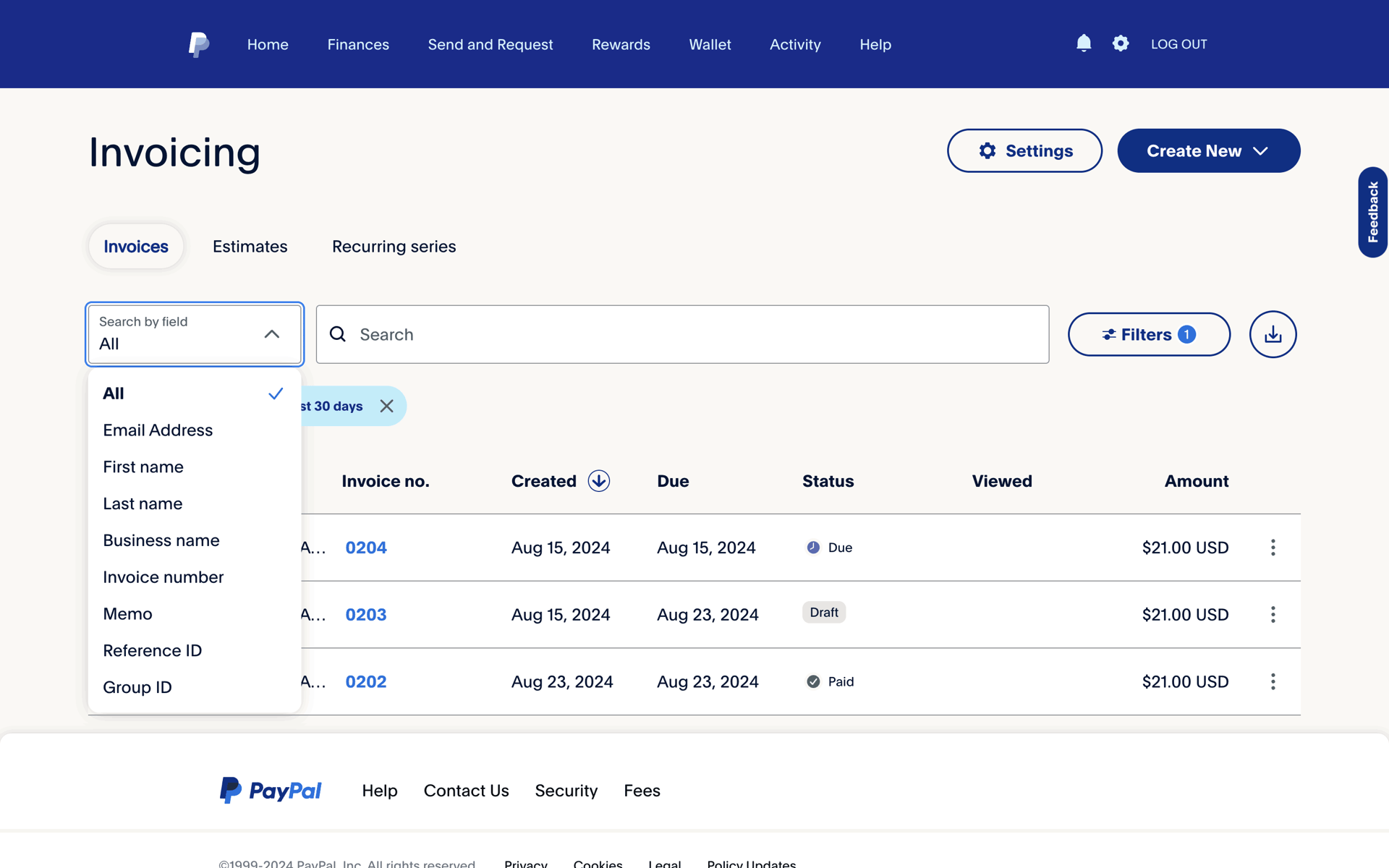
Task: Click the Due status on invoice 0204
Action: click(x=830, y=548)
